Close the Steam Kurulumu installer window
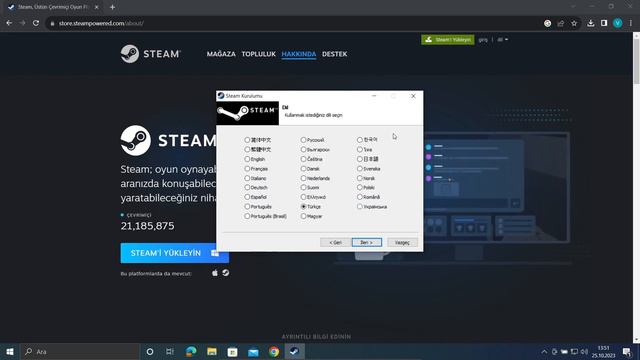Screen dimensions: 640x360 [413, 96]
